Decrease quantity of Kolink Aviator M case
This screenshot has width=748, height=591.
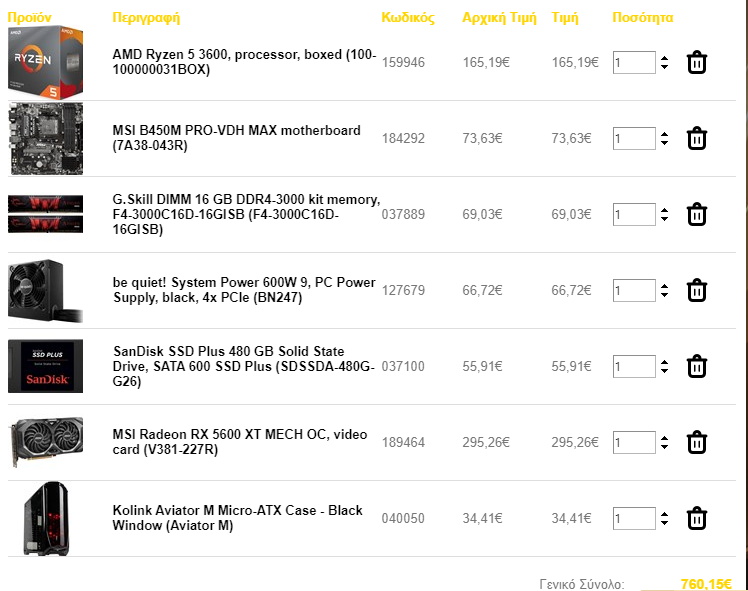pyautogui.click(x=665, y=523)
